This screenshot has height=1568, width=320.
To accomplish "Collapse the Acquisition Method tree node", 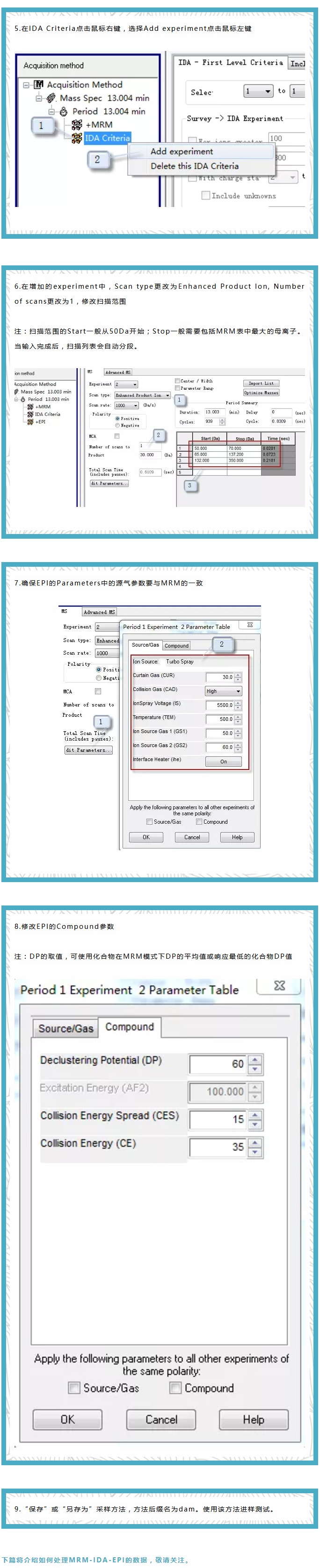I will (x=26, y=85).
